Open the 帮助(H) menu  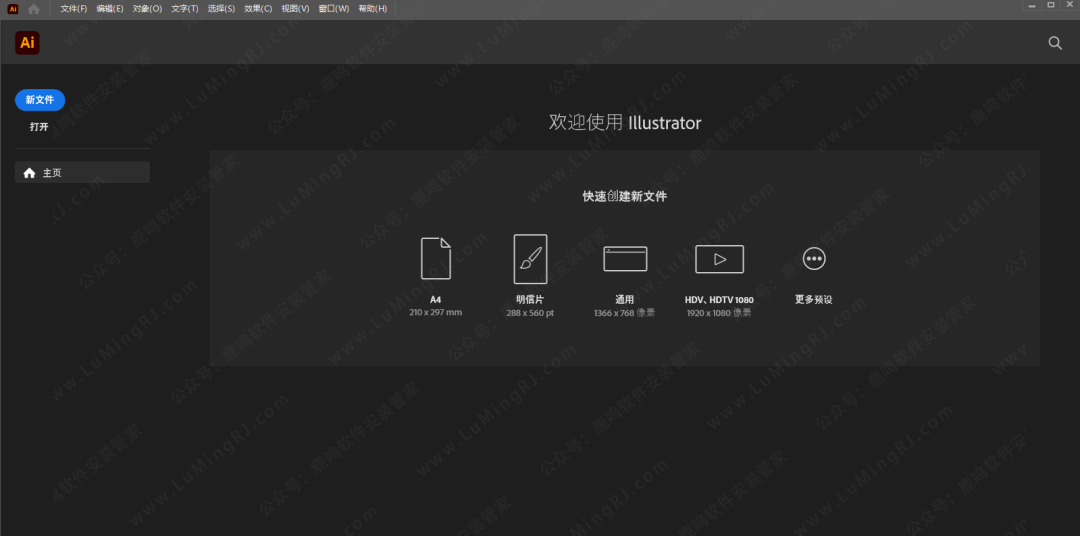373,9
